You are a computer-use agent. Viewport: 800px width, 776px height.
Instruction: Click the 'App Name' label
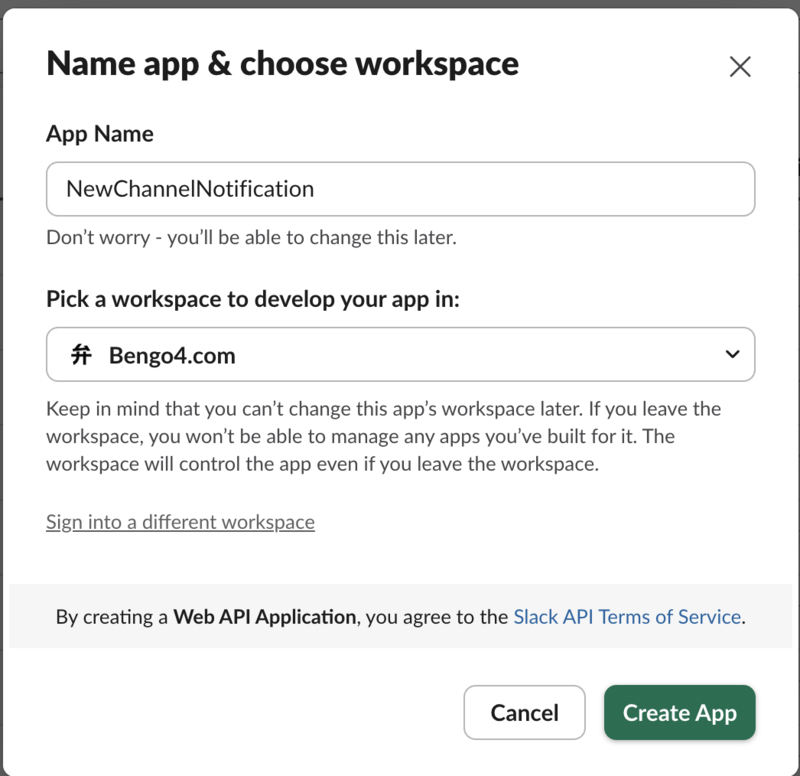[99, 134]
